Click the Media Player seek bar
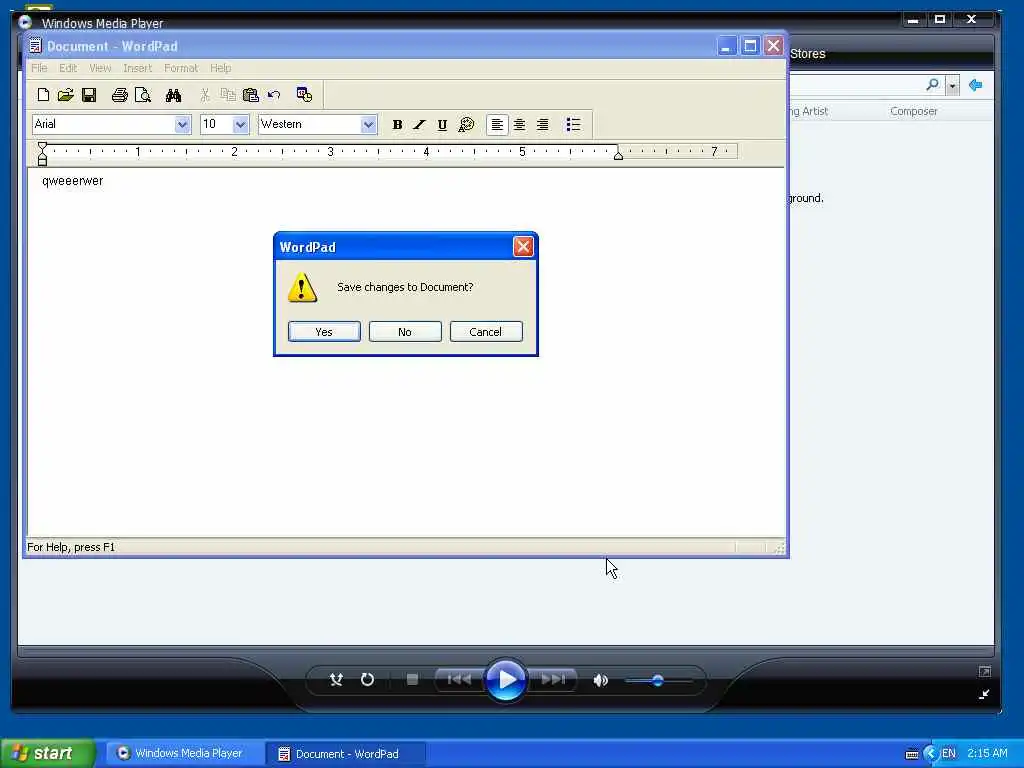1024x768 pixels. [506, 650]
